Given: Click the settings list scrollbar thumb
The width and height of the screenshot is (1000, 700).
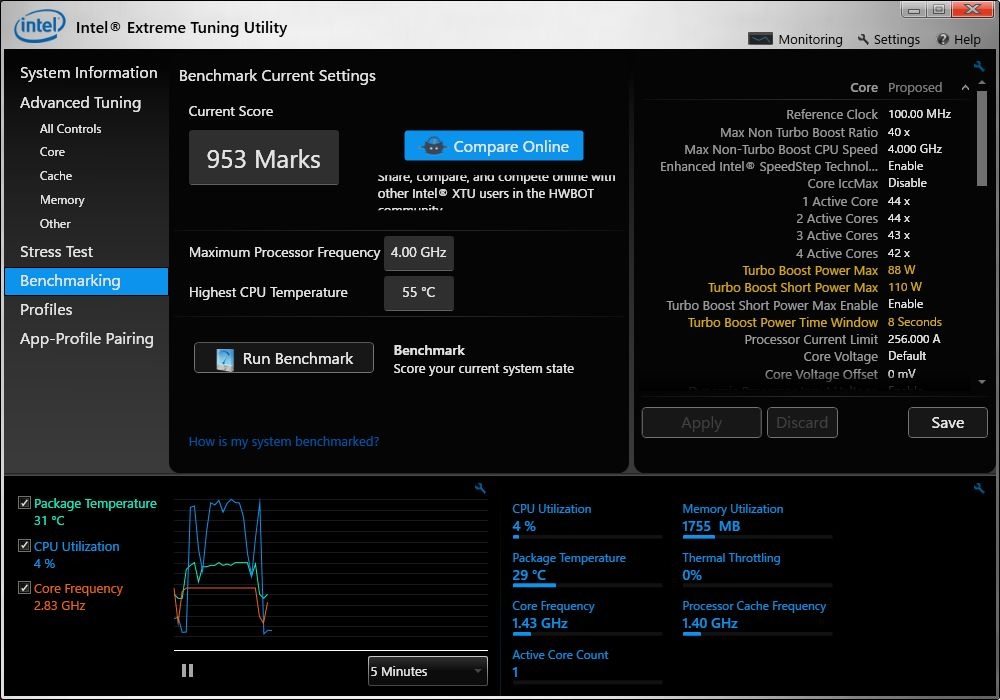Looking at the screenshot, I should coord(982,139).
